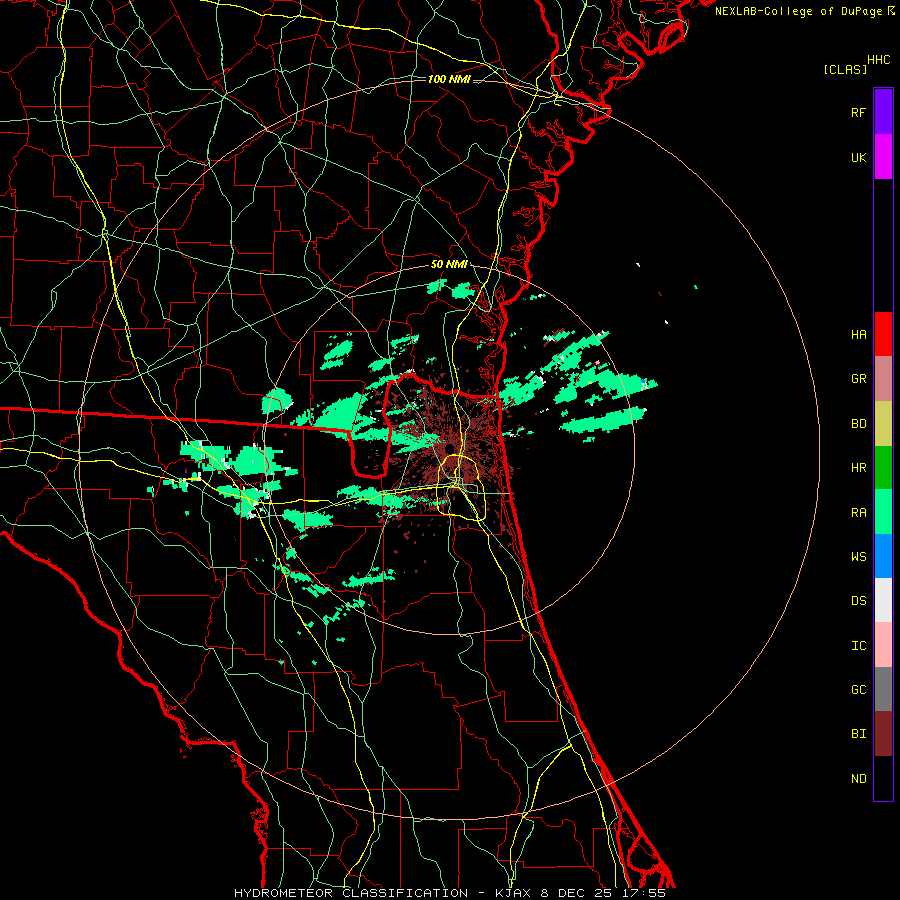Click the DS legend label
Viewport: 900px width, 900px height.
coord(858,601)
